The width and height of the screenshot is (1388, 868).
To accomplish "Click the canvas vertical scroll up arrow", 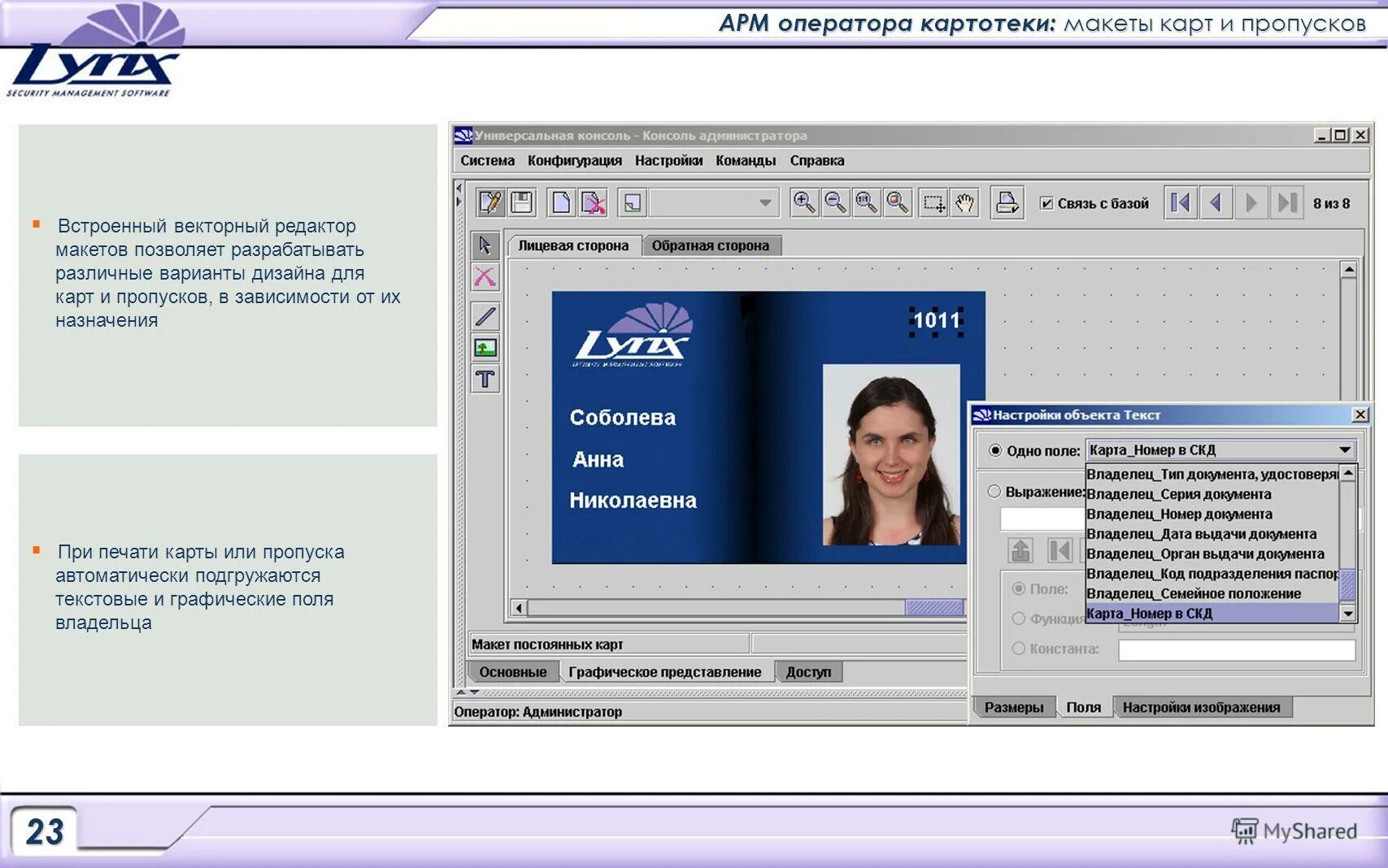I will [1349, 269].
